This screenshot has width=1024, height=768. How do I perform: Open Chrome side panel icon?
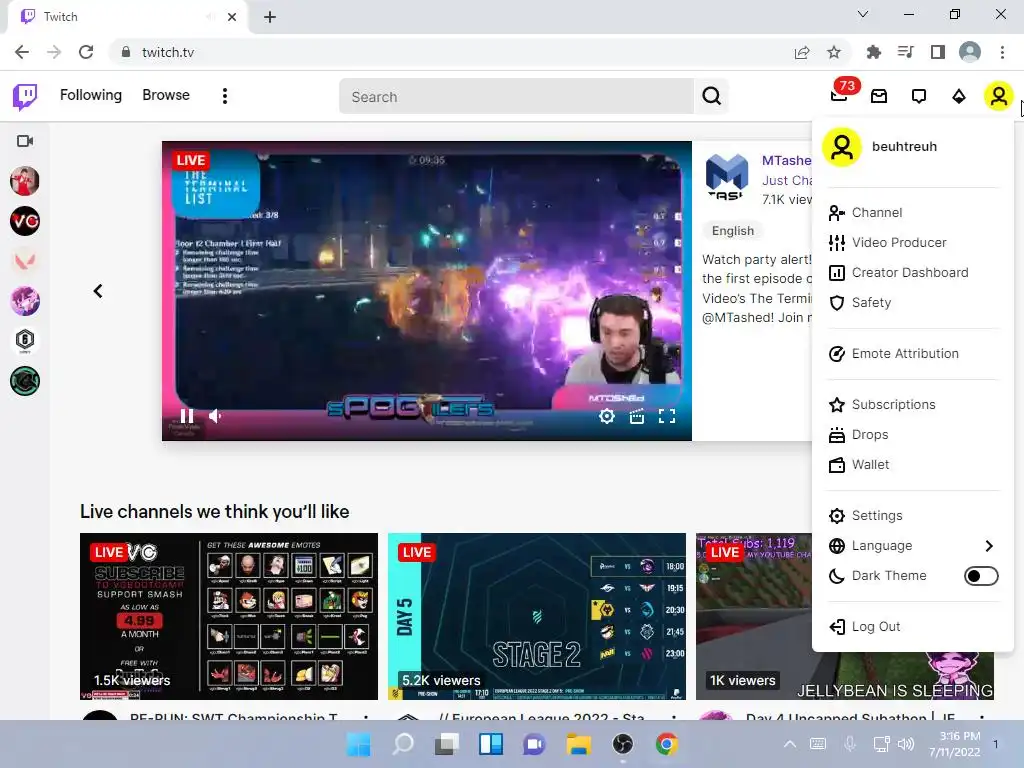(938, 52)
